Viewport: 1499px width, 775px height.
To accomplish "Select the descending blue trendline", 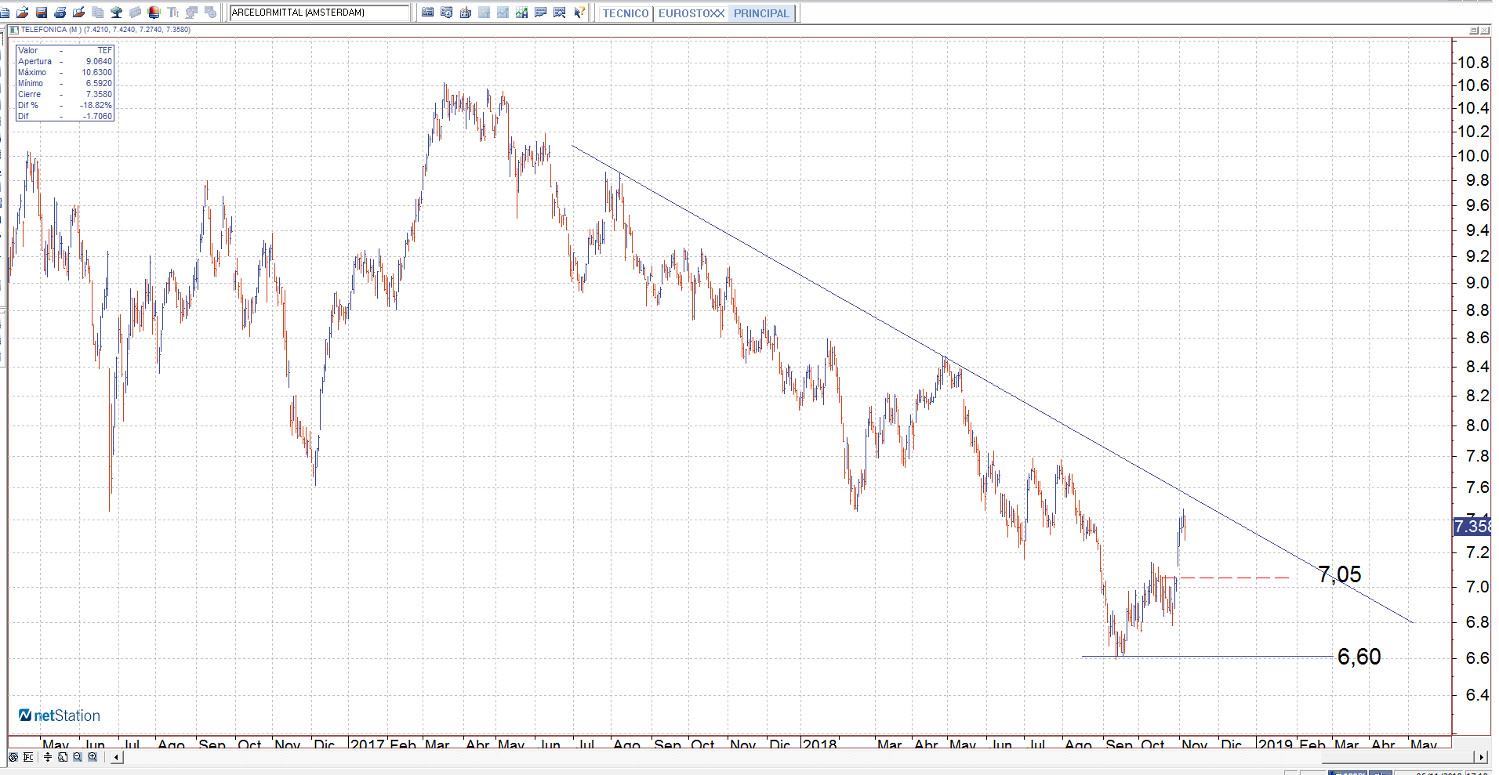I will (992, 384).
